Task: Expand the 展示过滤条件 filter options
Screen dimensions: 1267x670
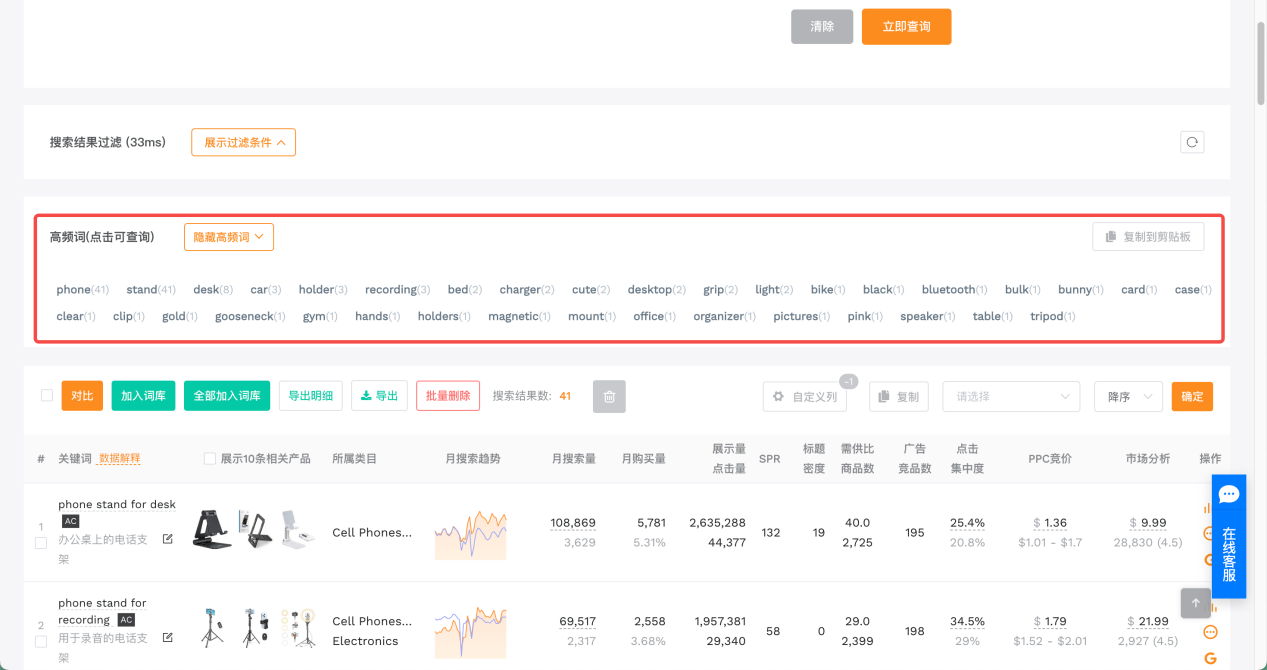Action: (243, 142)
